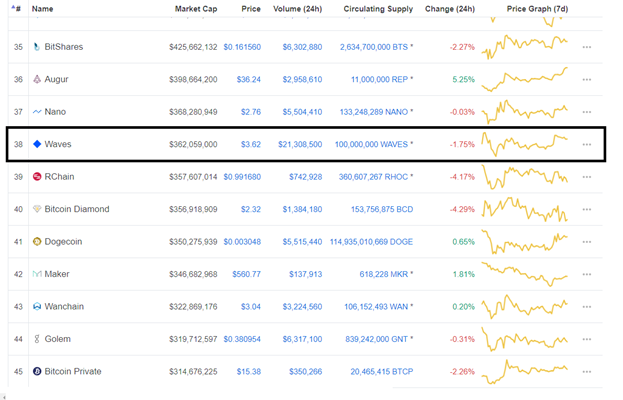This screenshot has width=623, height=400.
Task: Click circulating supply 114,935,010,669 DOGE
Action: [x=371, y=242]
